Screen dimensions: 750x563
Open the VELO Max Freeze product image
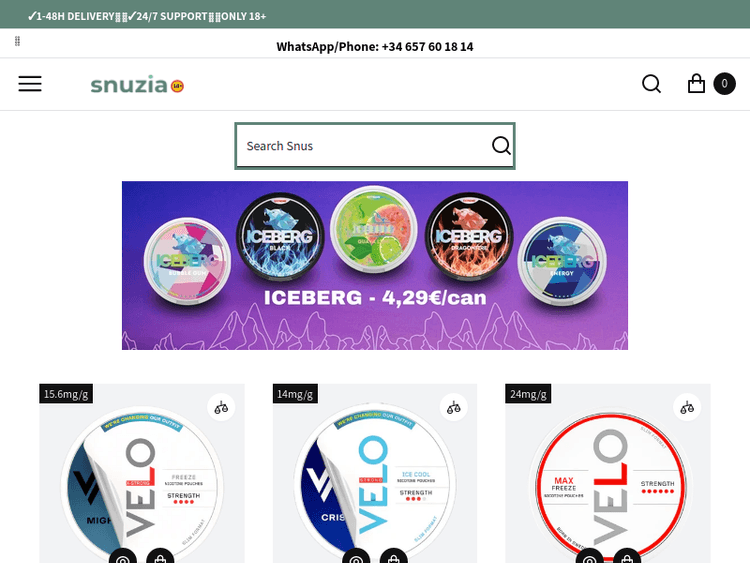(x=607, y=483)
